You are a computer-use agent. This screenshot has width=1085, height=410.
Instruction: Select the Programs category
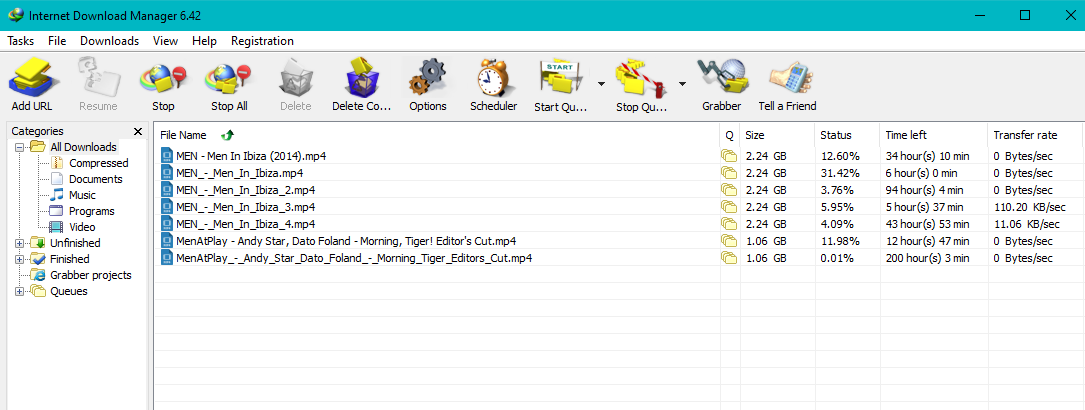91,211
